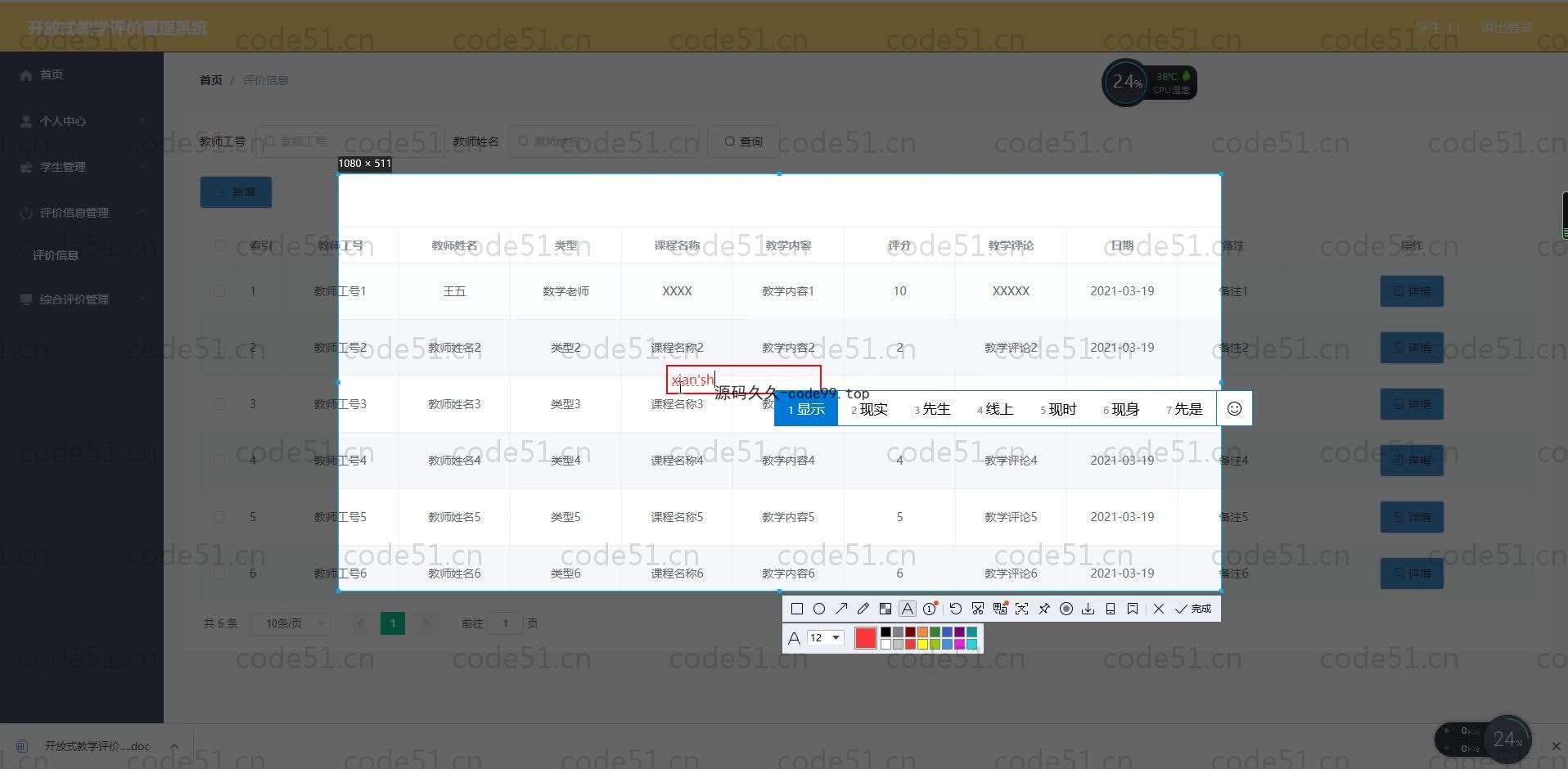The width and height of the screenshot is (1568, 769).
Task: Click the CPU temperature widget
Action: click(x=1150, y=82)
